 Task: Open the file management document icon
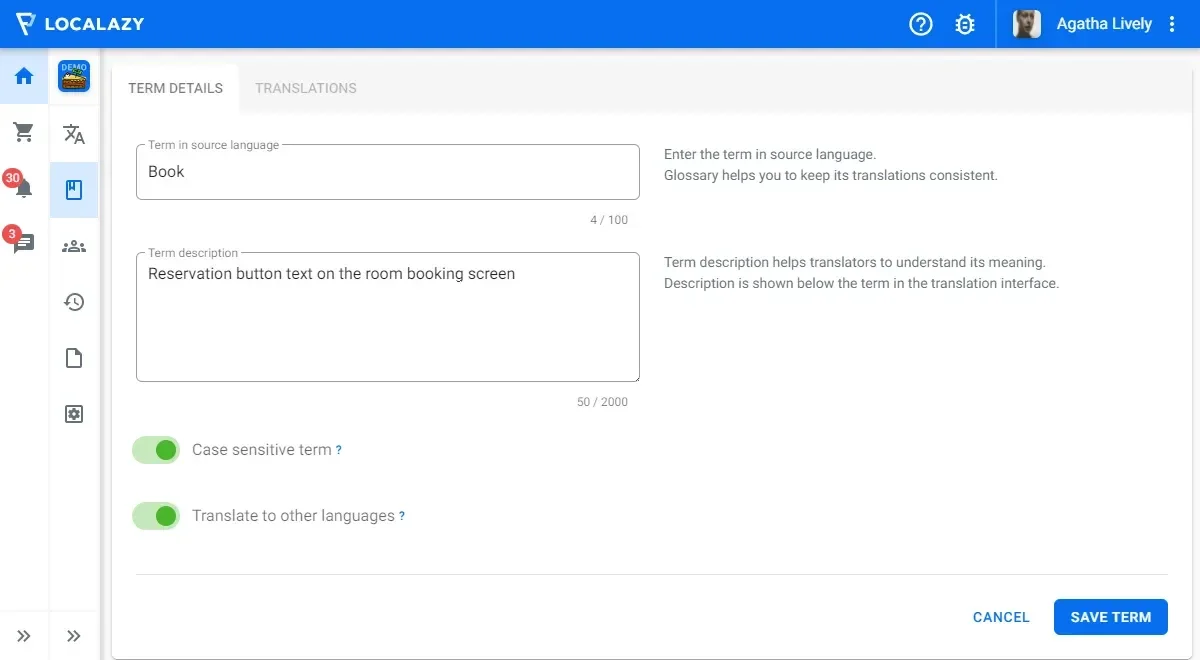(x=74, y=358)
